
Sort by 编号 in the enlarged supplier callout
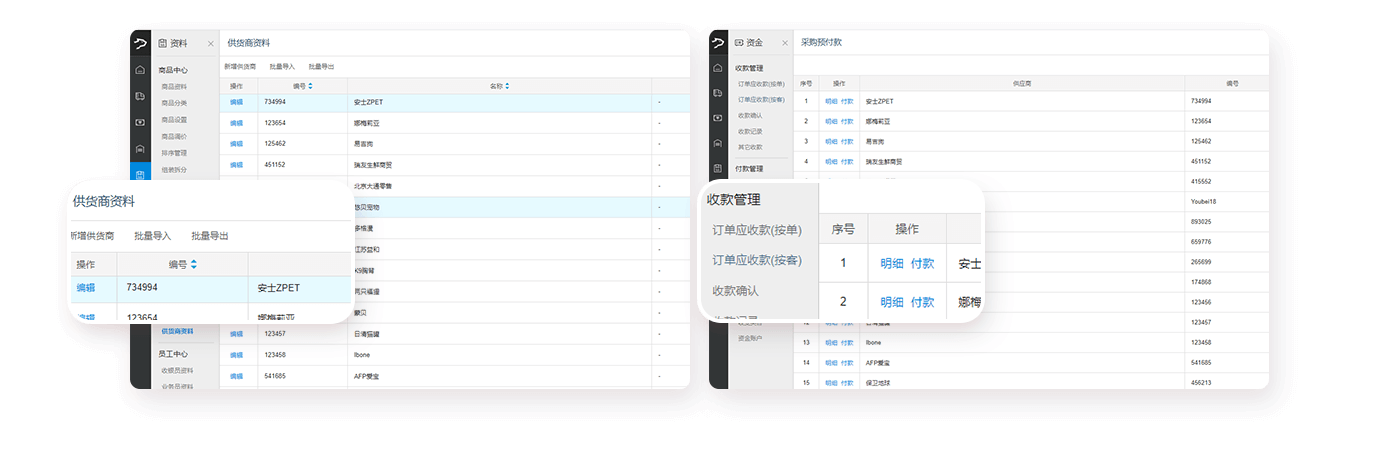[x=193, y=265]
